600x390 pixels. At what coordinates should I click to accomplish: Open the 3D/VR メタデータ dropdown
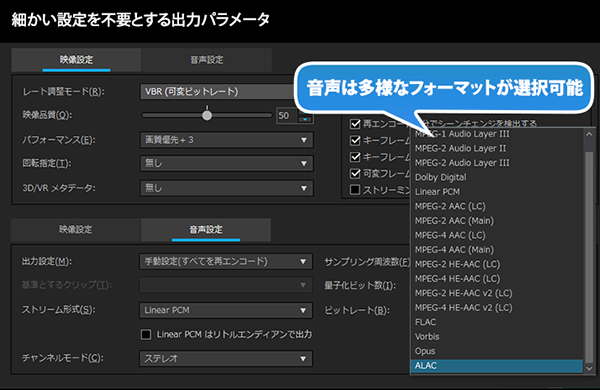pos(227,188)
